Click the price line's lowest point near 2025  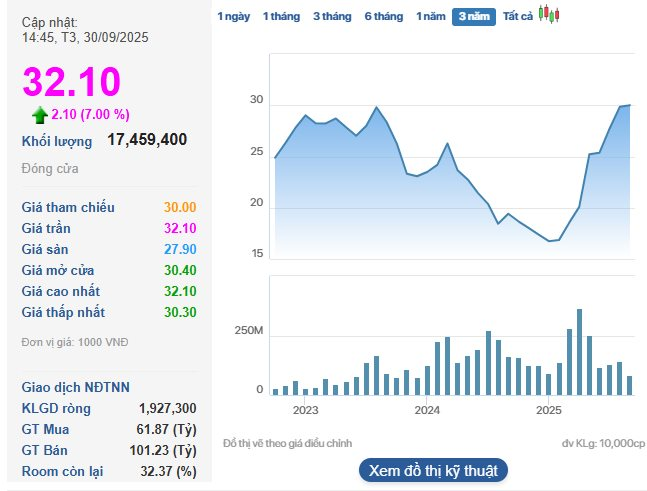[x=549, y=241]
